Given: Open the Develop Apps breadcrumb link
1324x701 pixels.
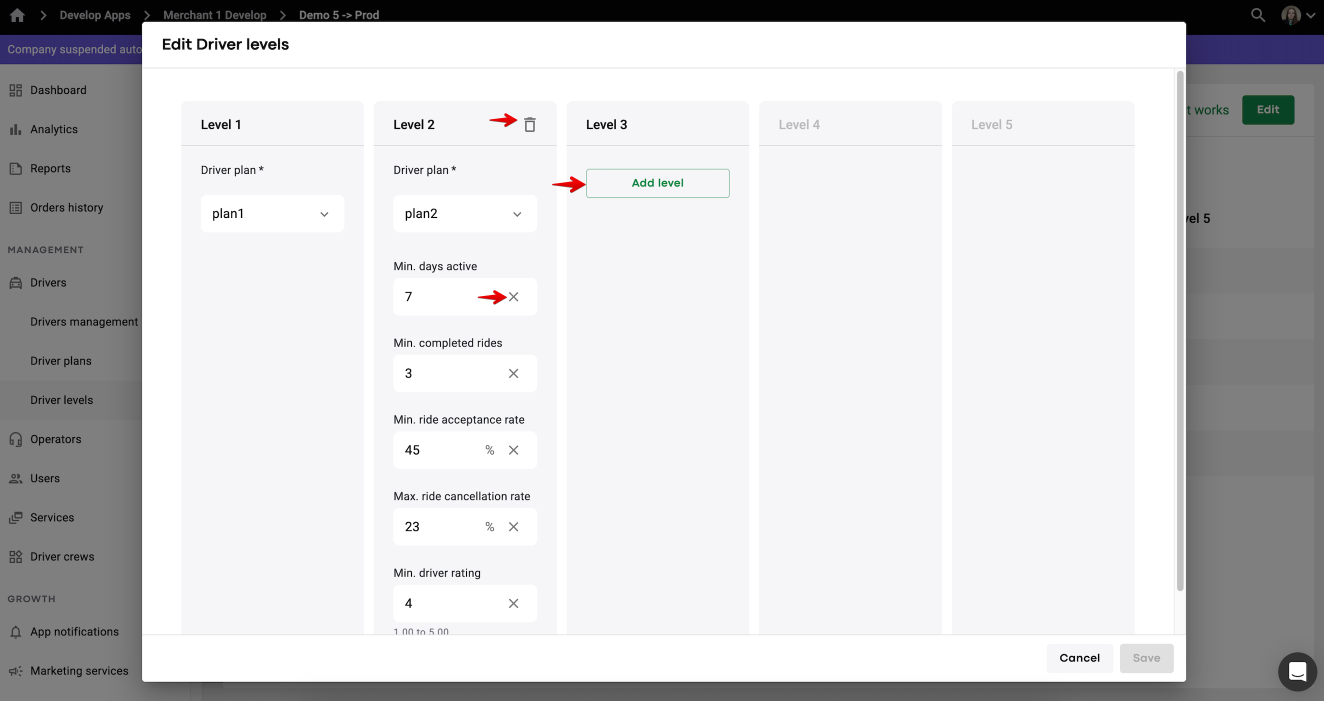Looking at the screenshot, I should coord(95,15).
